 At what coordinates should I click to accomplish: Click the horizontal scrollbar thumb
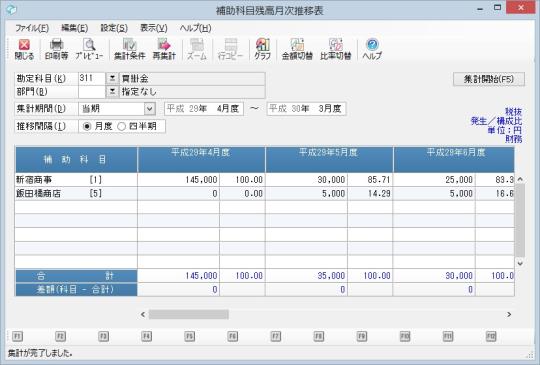pos(189,314)
